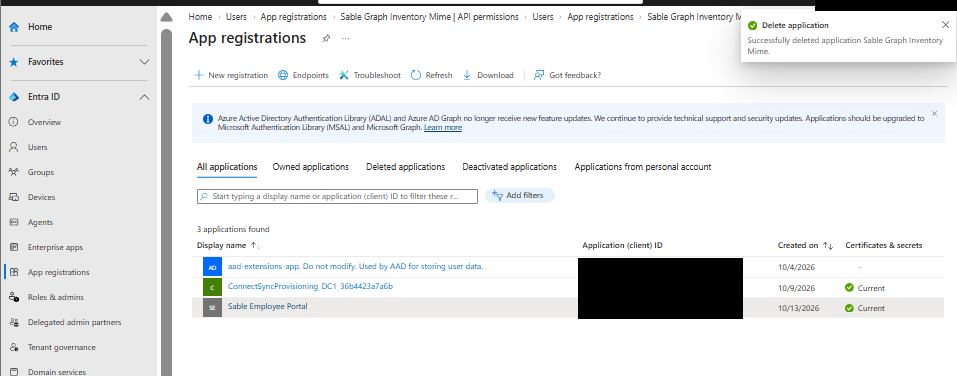Click Home in the breadcrumb

200,17
